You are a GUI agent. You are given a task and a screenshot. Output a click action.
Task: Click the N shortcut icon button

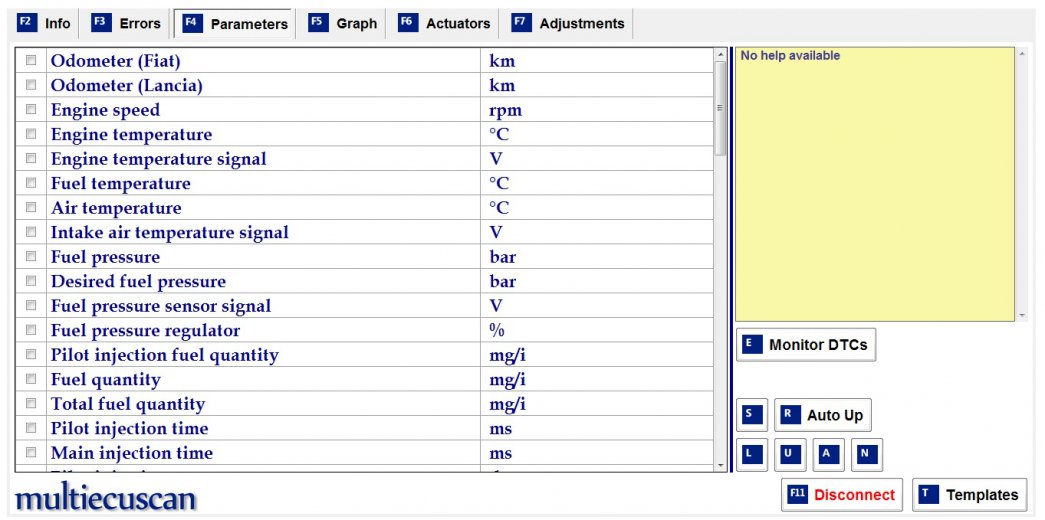(x=867, y=455)
